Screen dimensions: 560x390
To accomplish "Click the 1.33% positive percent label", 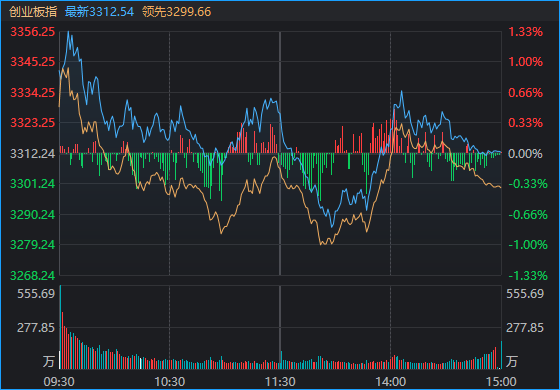I will [525, 32].
